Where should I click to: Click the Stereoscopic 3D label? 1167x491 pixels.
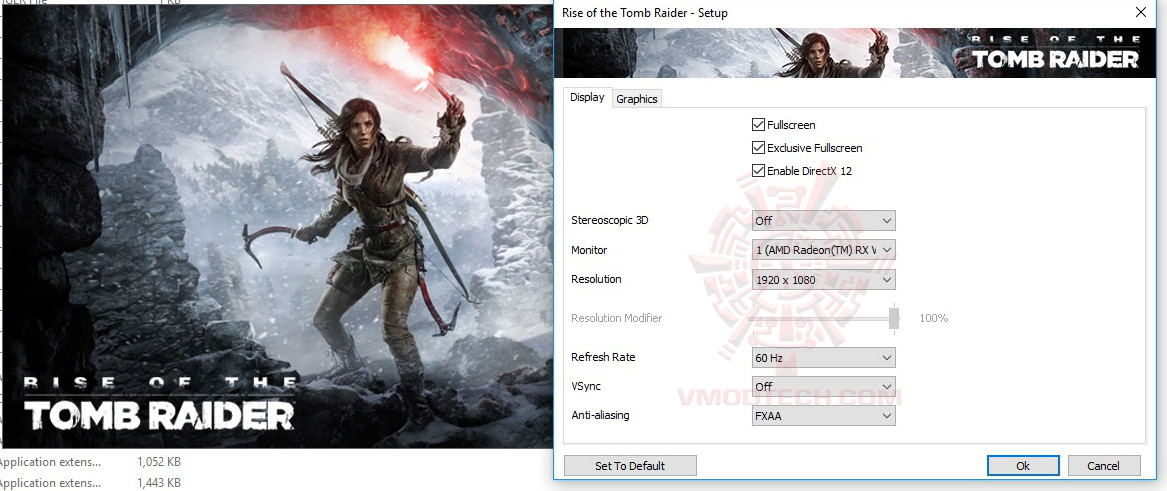coord(610,220)
